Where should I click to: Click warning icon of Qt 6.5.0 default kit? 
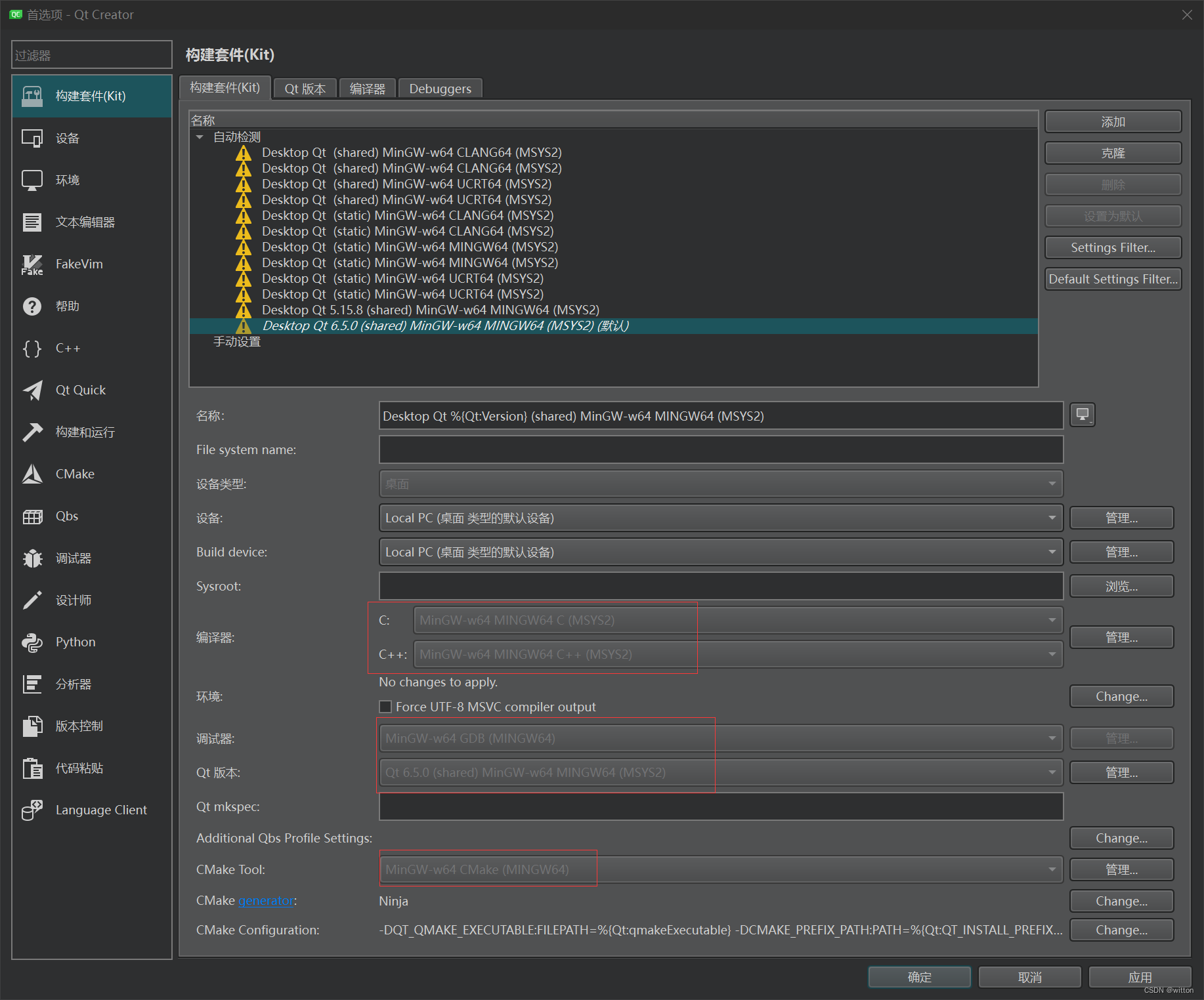tap(244, 326)
